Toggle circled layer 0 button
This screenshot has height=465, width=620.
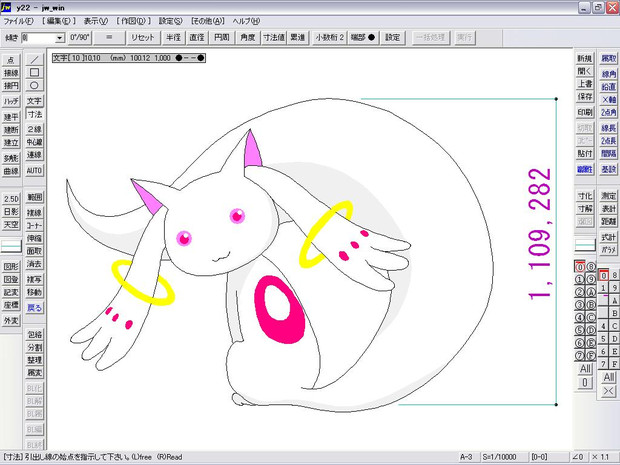click(580, 267)
